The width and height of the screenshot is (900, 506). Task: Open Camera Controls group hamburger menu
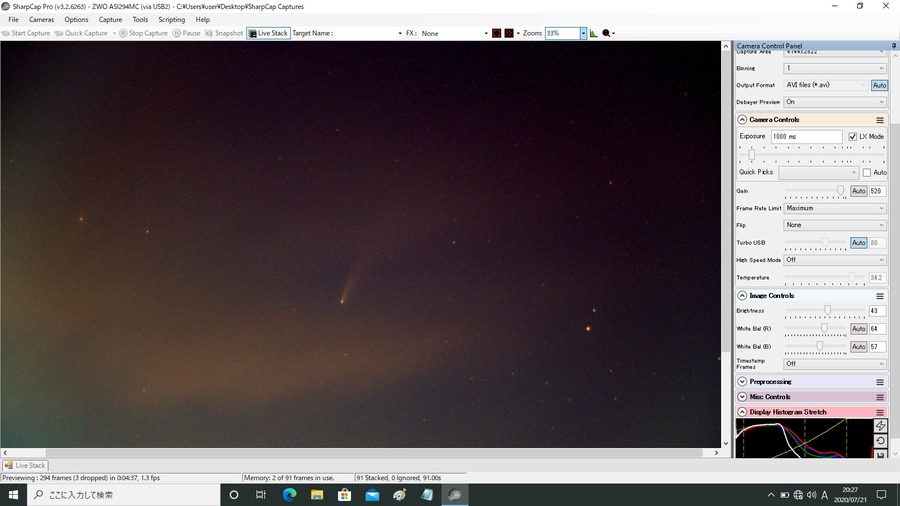coord(880,120)
